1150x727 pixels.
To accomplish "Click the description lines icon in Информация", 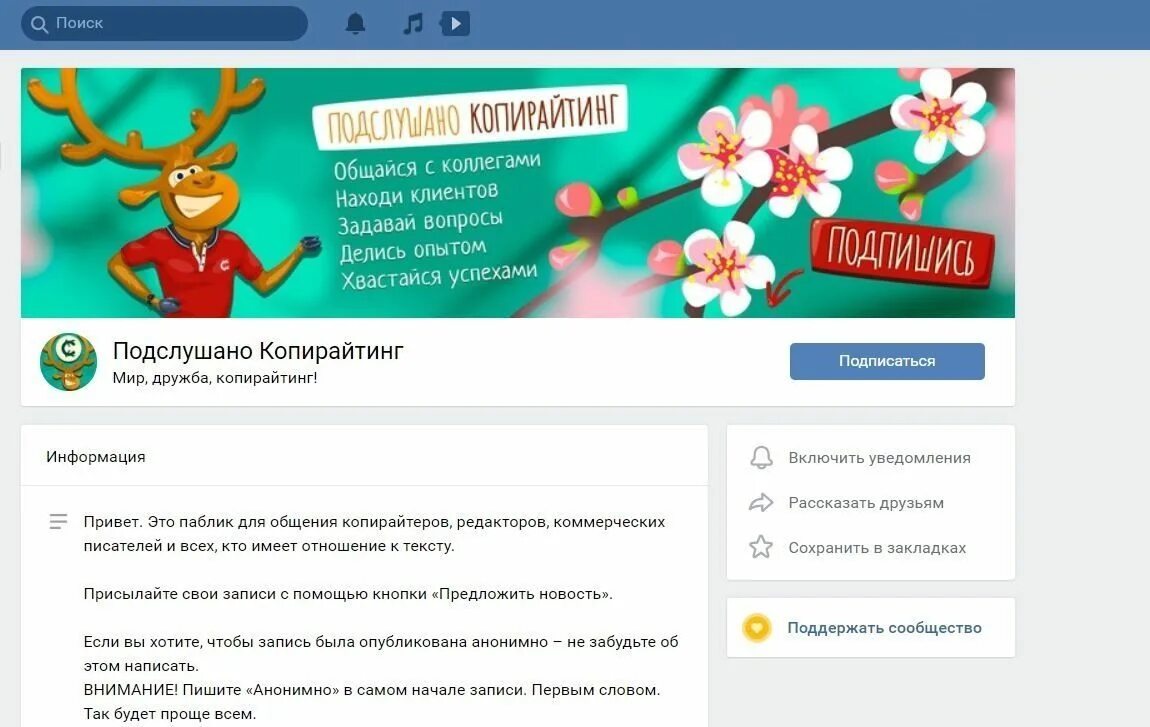I will [x=58, y=522].
